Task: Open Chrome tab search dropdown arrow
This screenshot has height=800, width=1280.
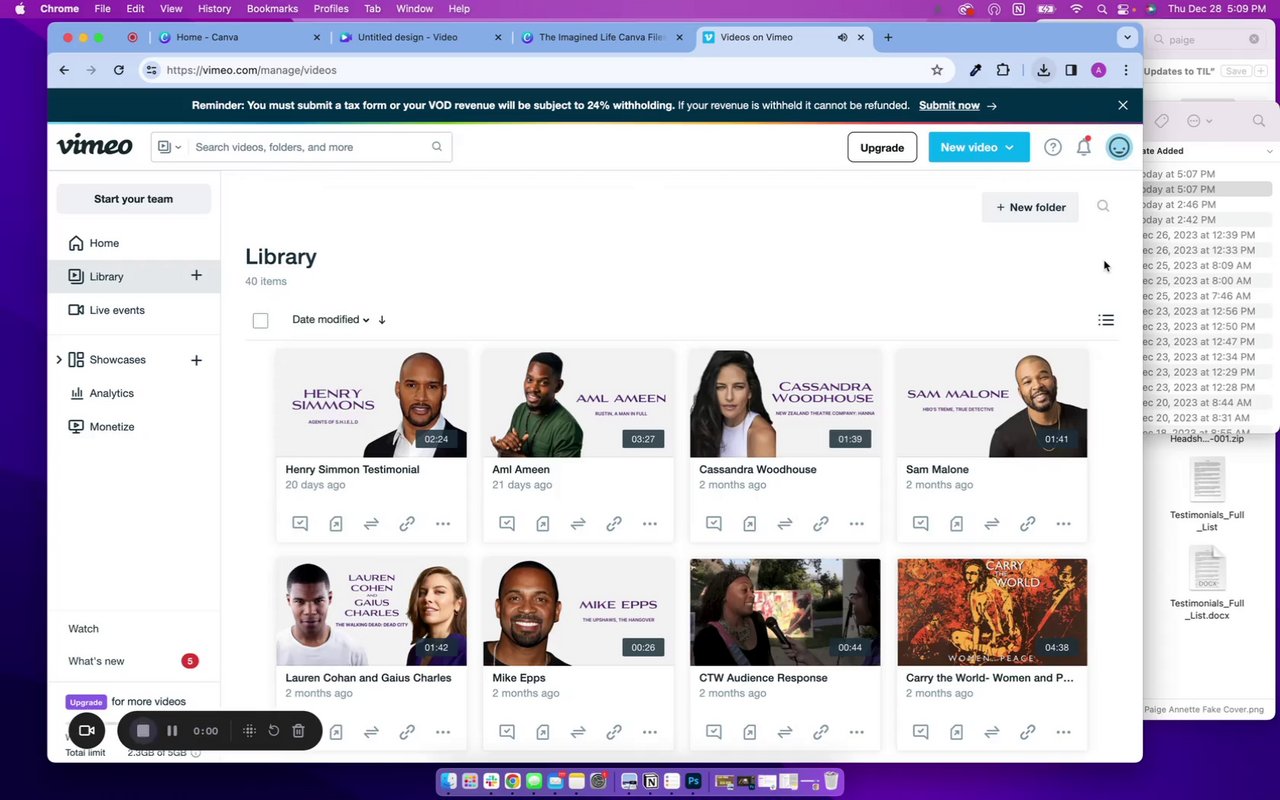Action: [x=1127, y=38]
